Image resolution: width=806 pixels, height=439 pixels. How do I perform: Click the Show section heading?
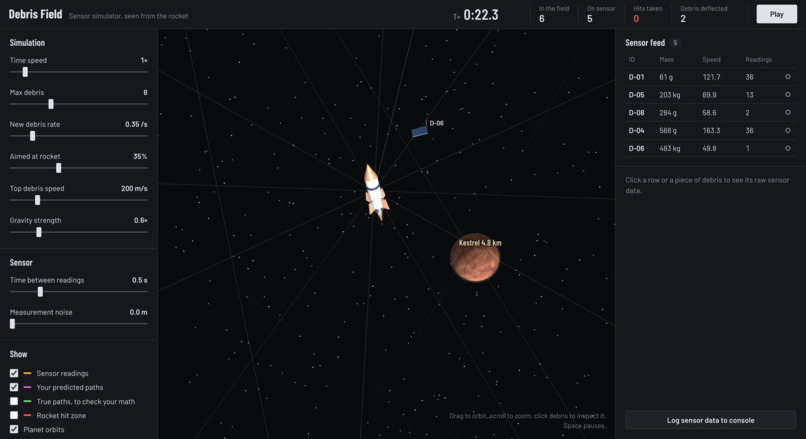19,354
